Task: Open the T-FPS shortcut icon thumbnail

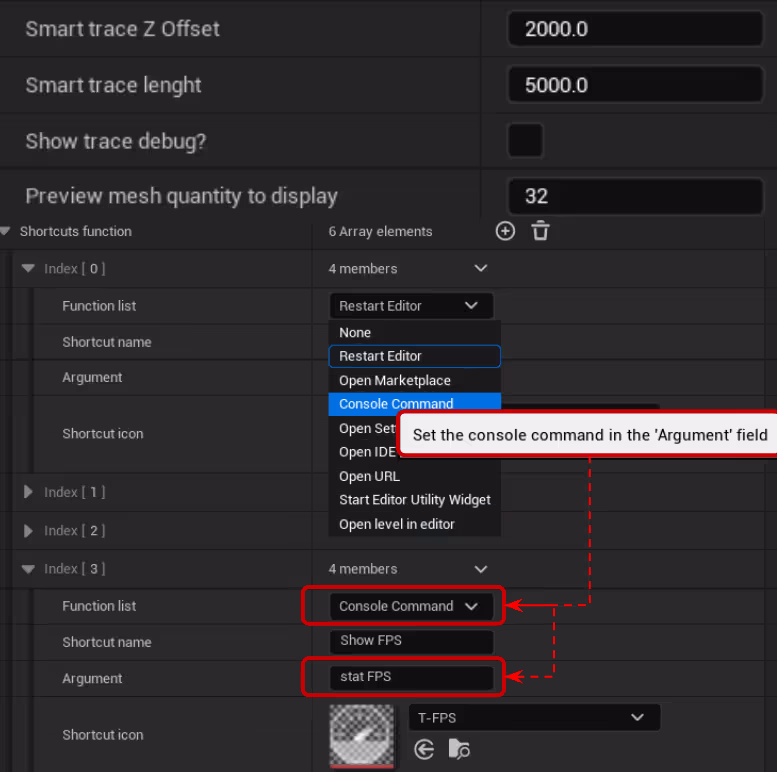Action: point(362,736)
